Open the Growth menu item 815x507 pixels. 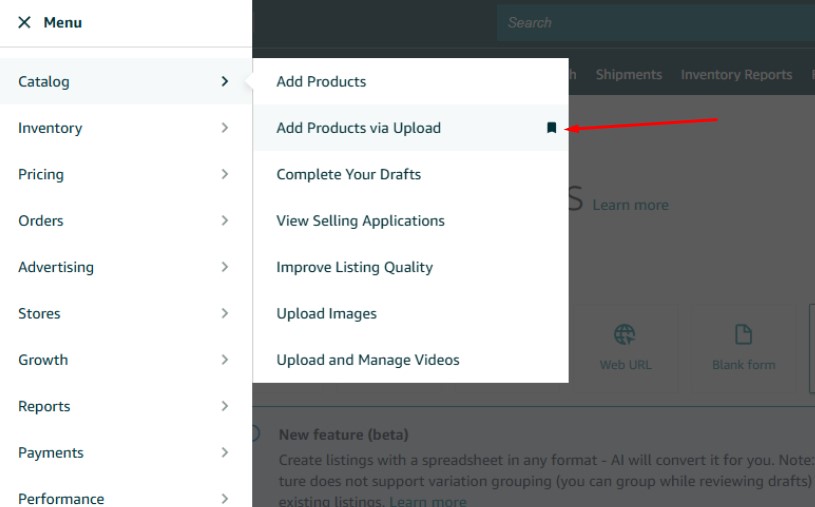coord(126,359)
